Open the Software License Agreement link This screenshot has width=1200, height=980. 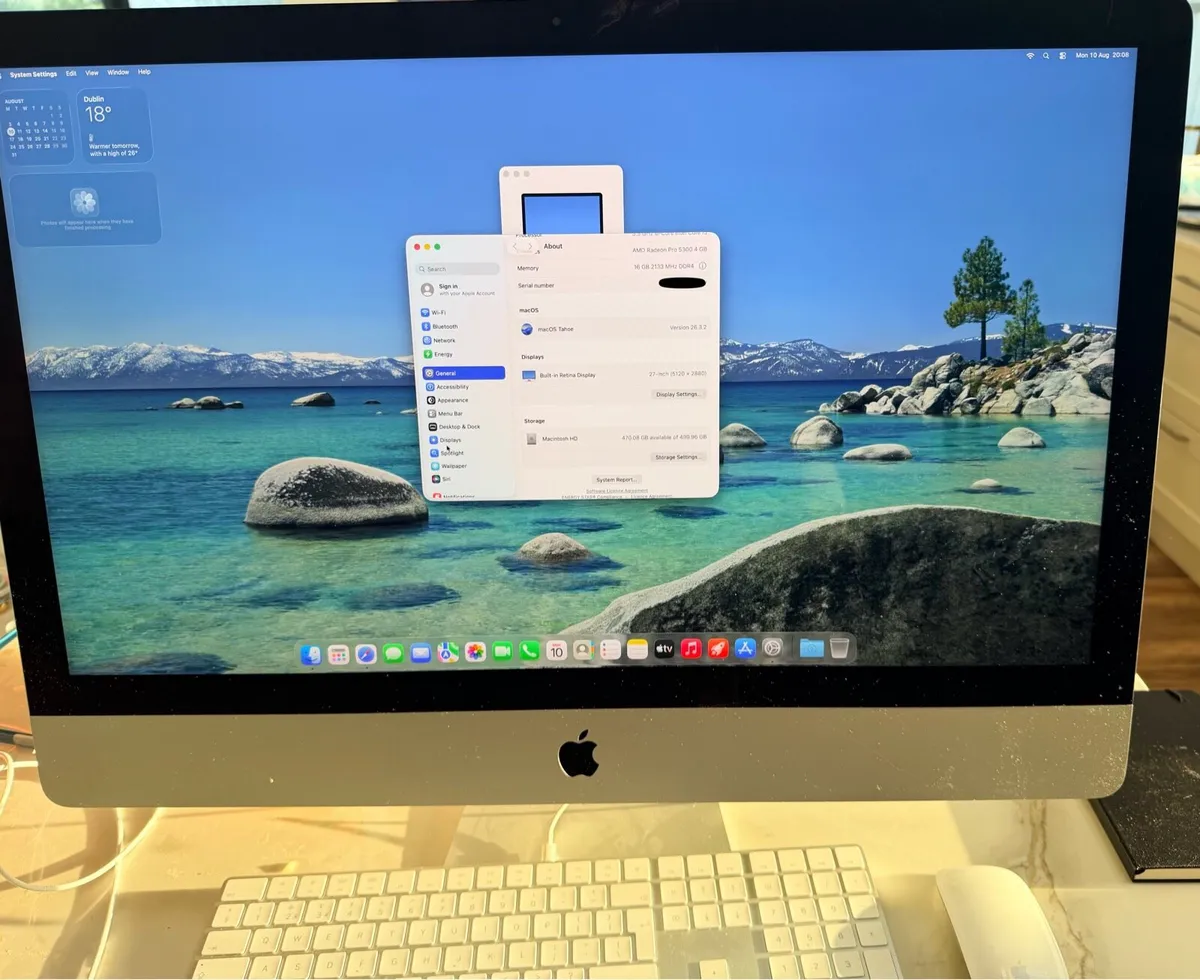point(617,491)
